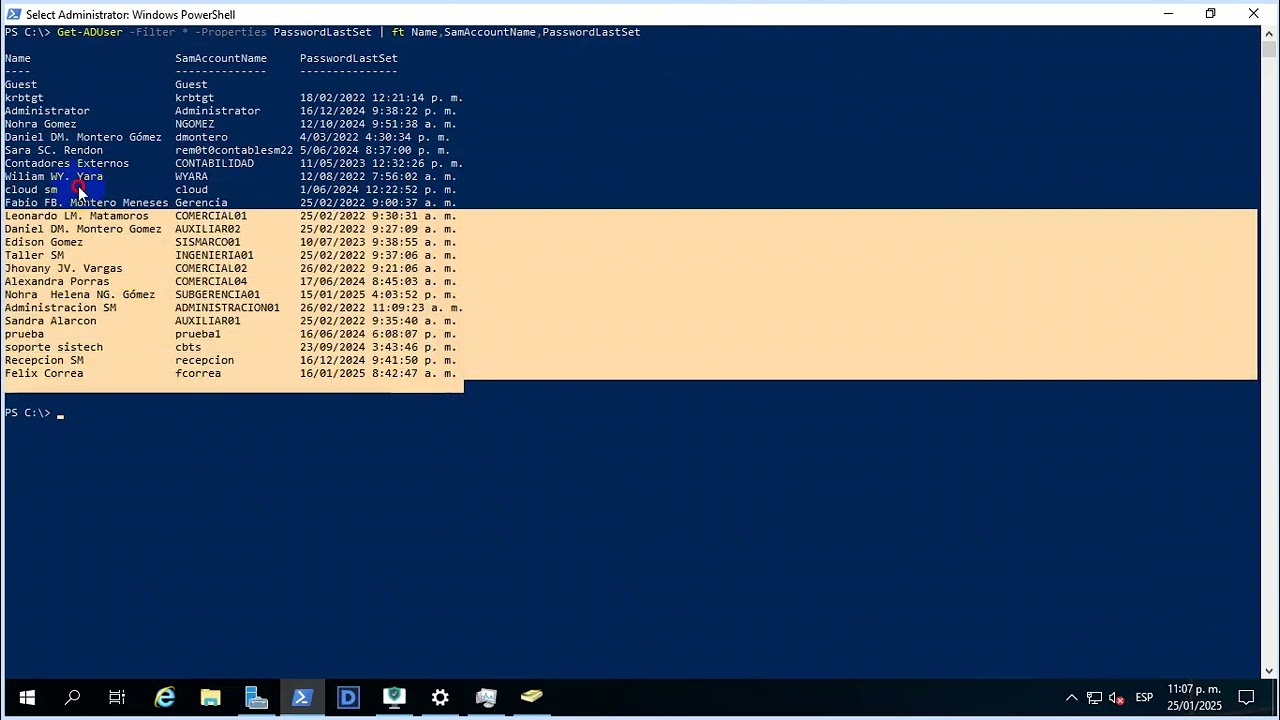Click 'recepcion' account name

tap(204, 360)
